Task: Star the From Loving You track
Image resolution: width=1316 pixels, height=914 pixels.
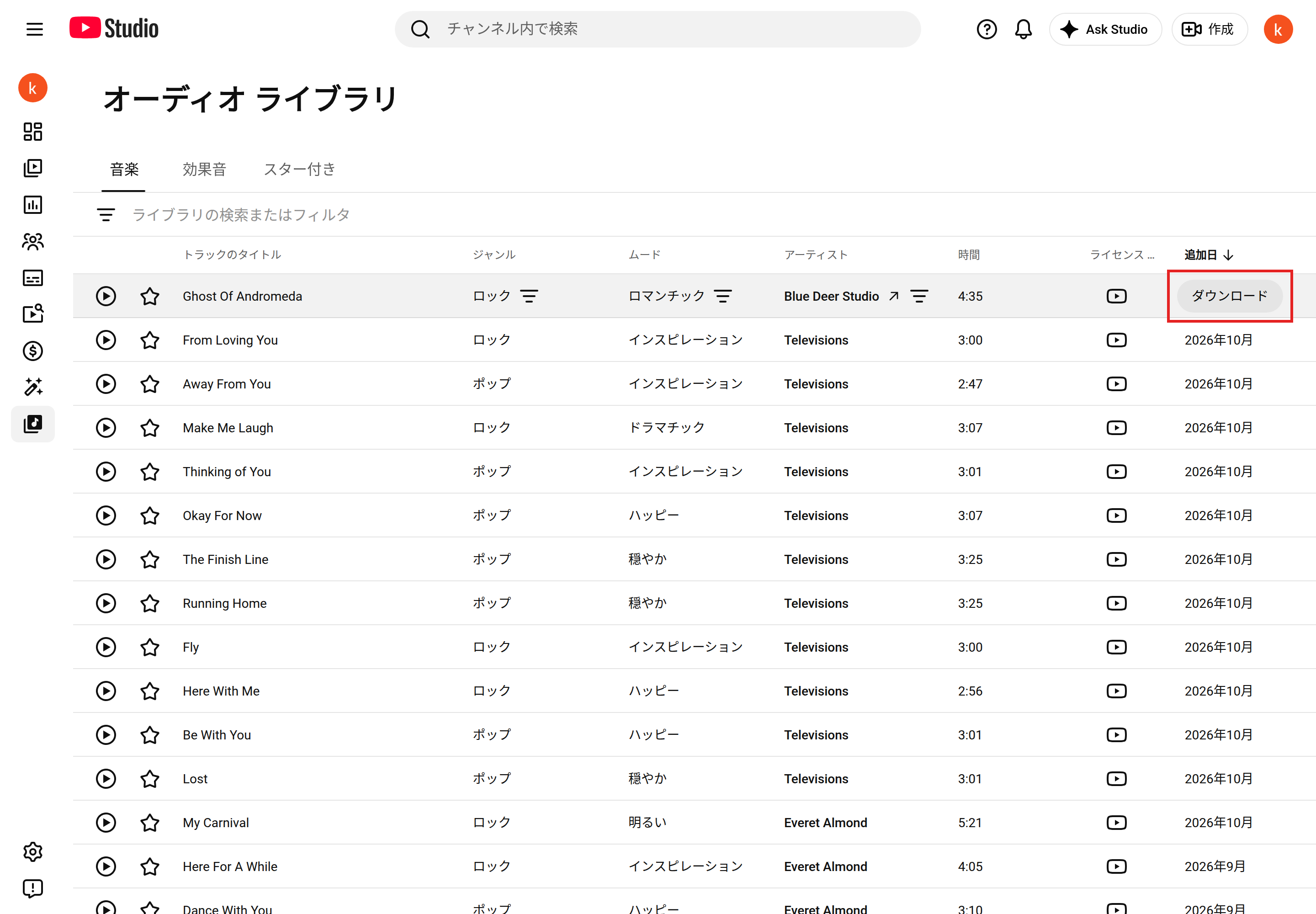Action: click(149, 340)
